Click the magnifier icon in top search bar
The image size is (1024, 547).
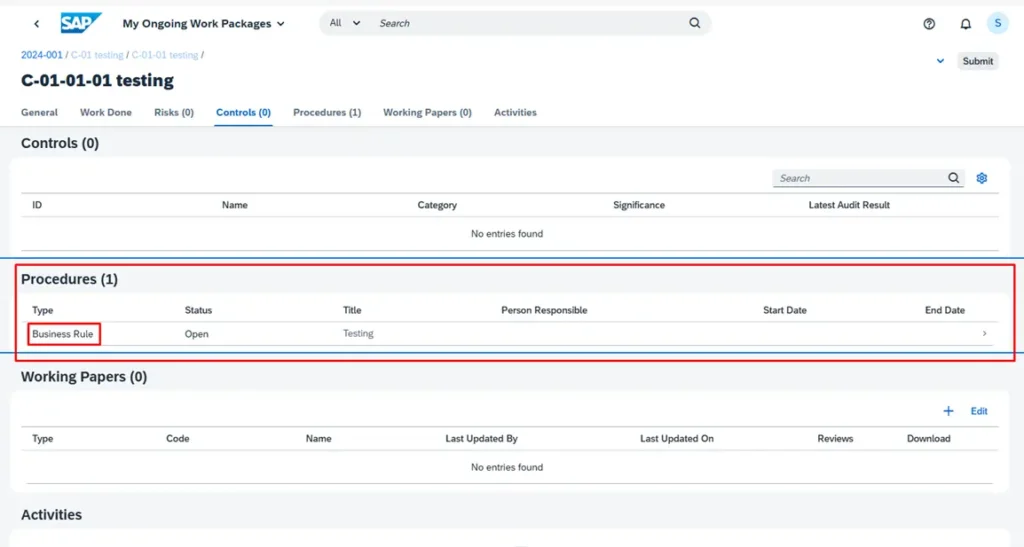[x=695, y=23]
